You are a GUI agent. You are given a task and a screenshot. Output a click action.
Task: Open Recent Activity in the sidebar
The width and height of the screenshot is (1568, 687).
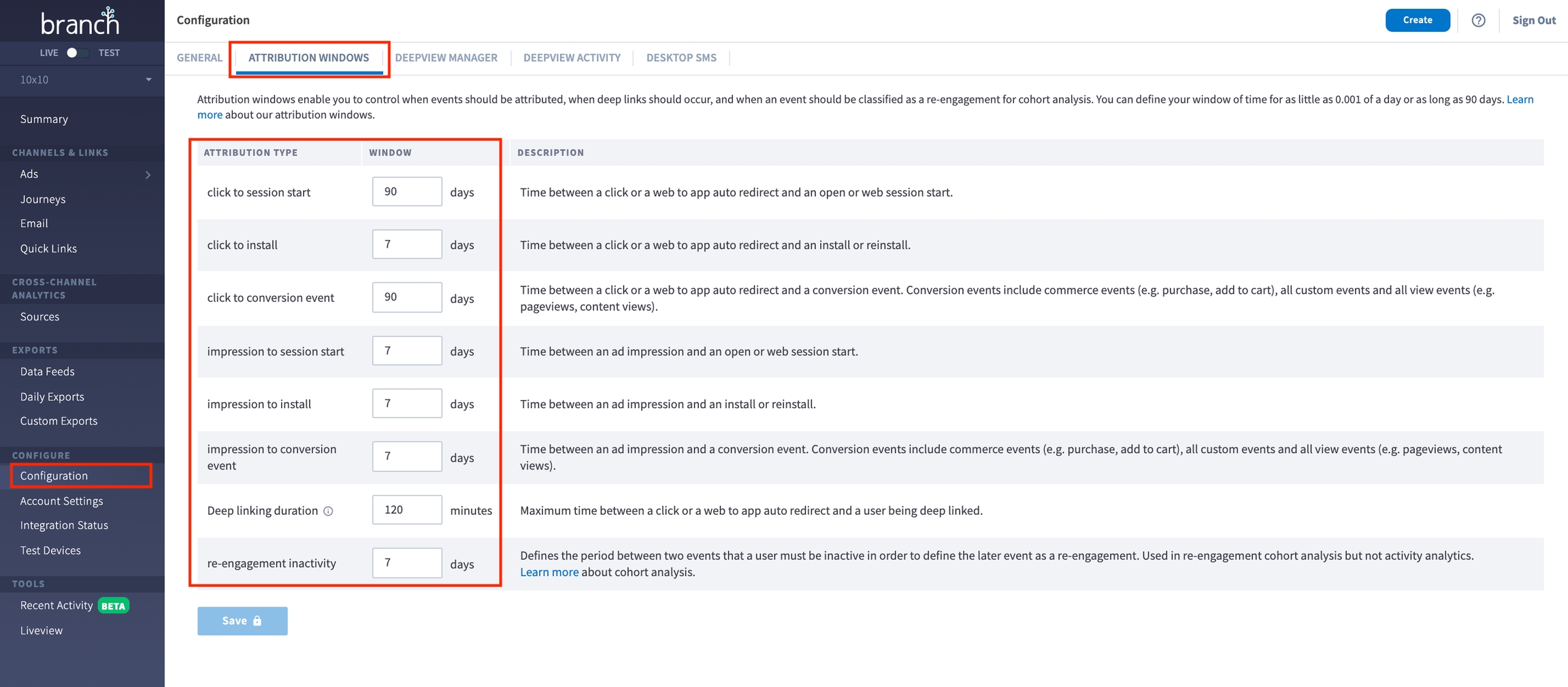click(56, 605)
